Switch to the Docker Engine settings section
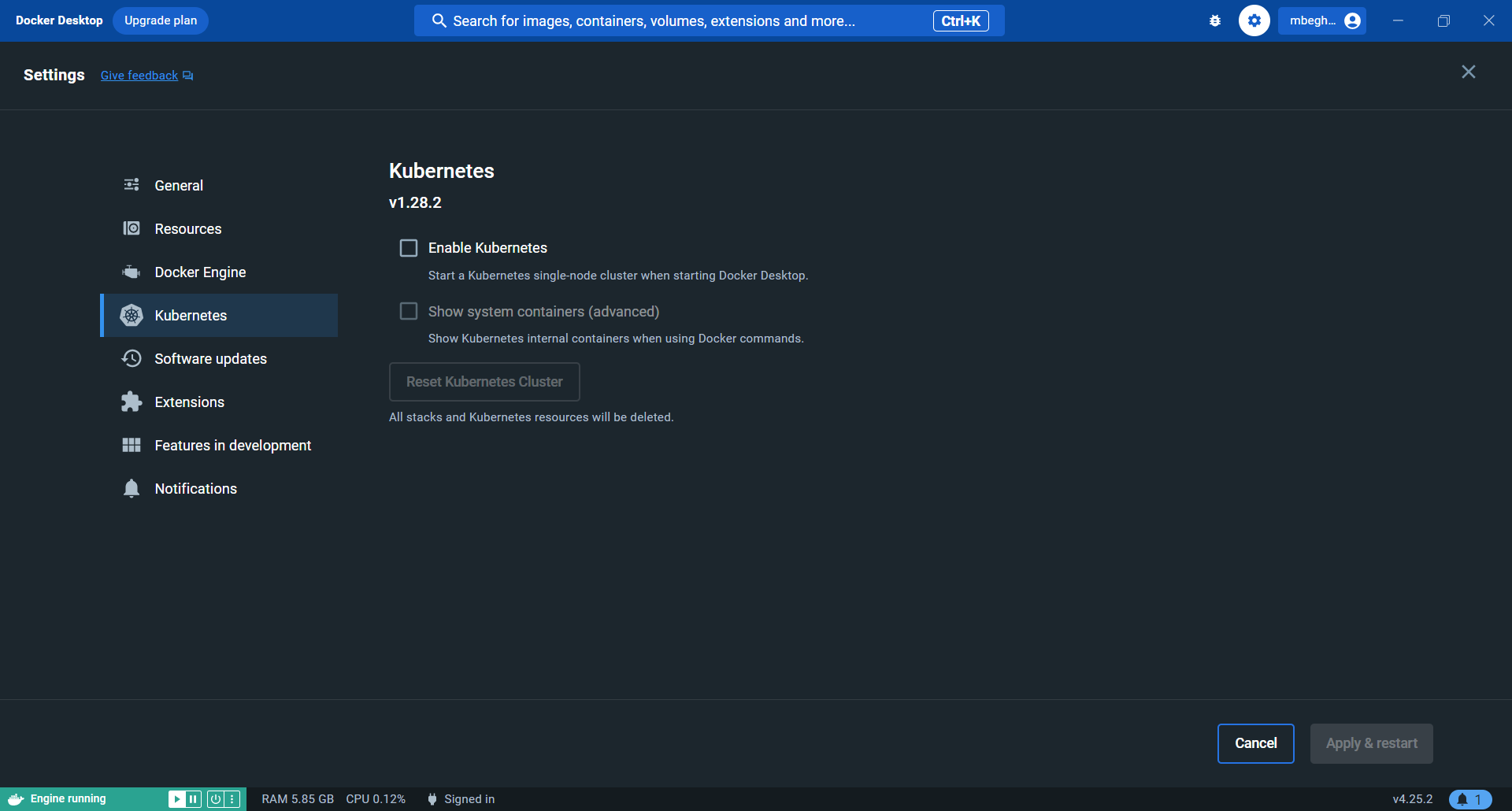 (199, 272)
